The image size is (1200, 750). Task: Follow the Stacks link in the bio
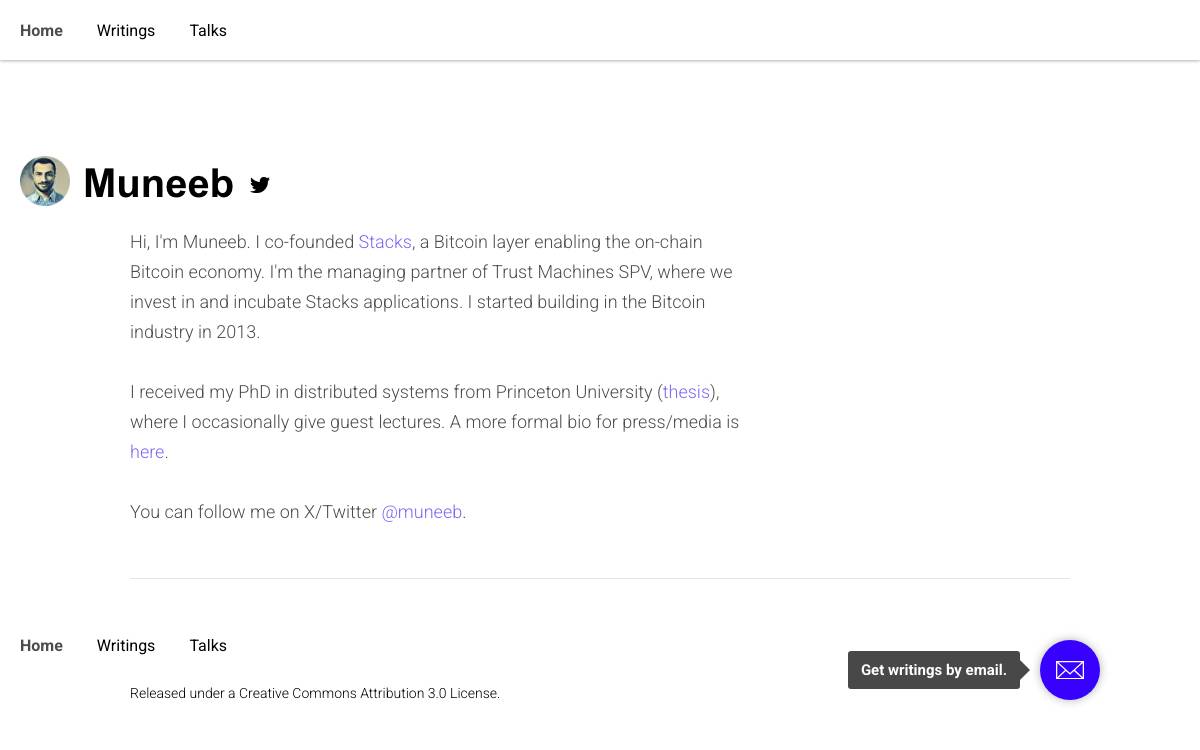point(385,242)
